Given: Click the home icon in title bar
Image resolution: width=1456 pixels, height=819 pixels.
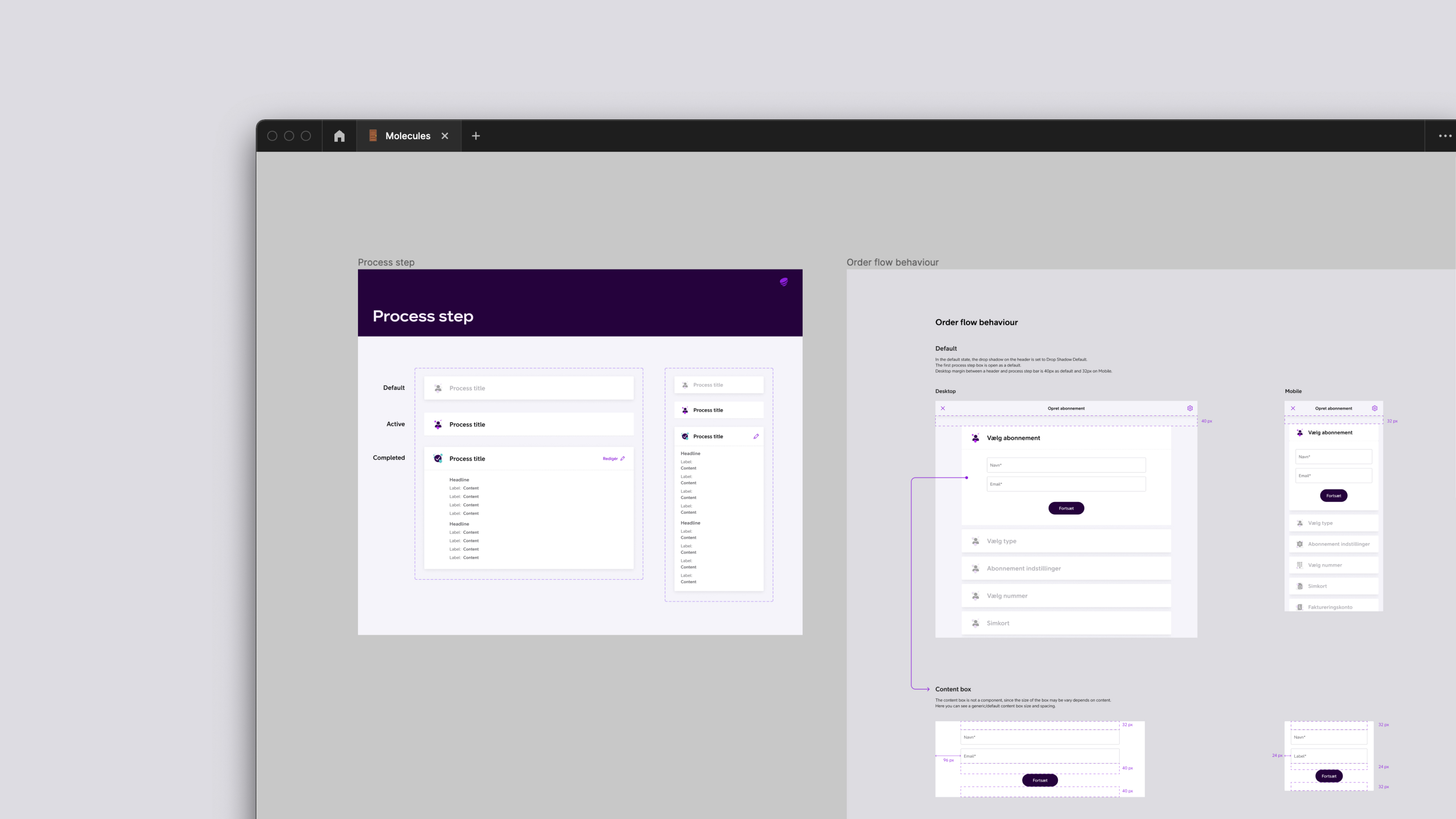Looking at the screenshot, I should coord(339,136).
